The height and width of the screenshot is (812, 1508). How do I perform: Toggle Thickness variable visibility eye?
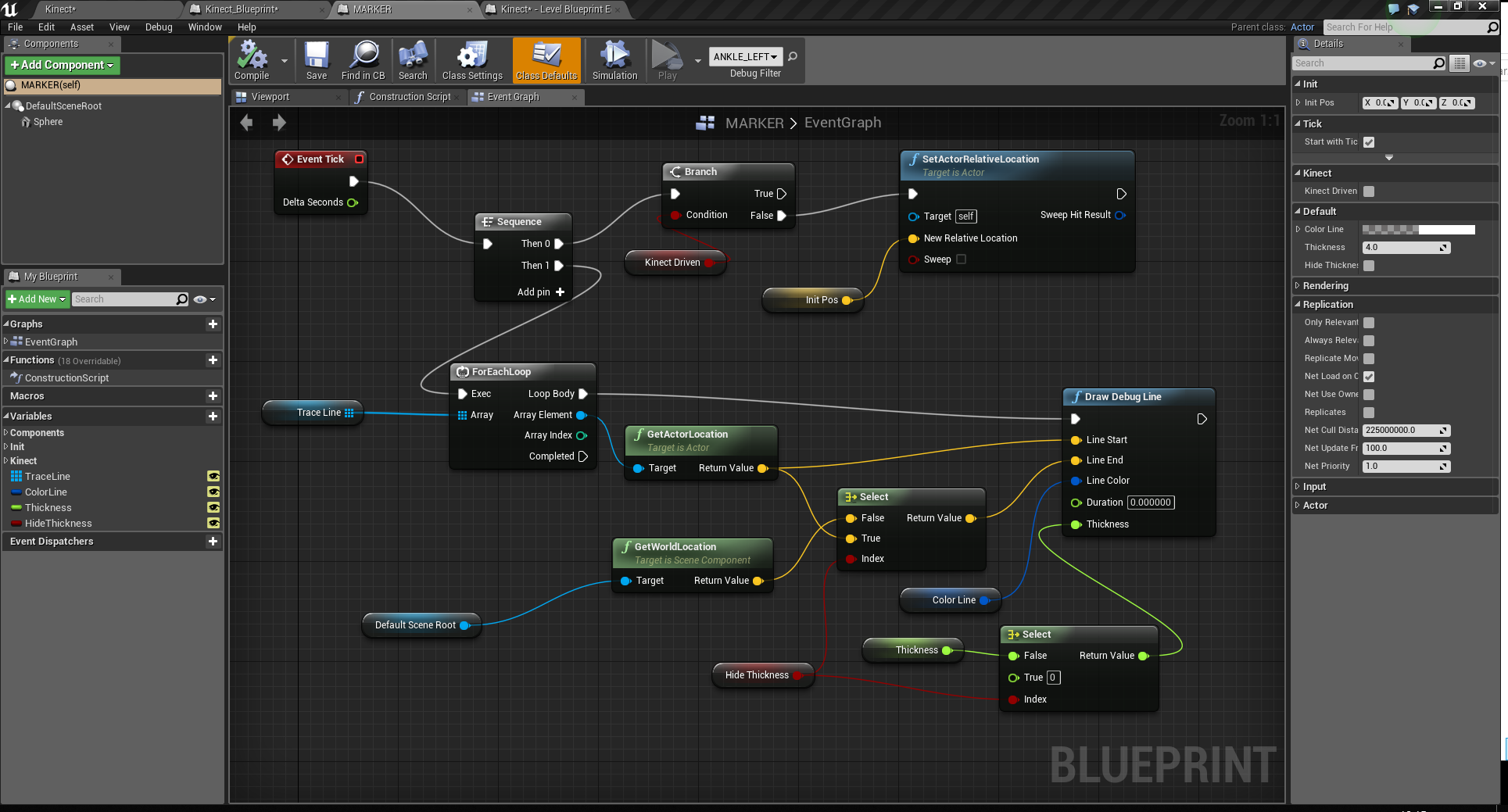pos(213,507)
